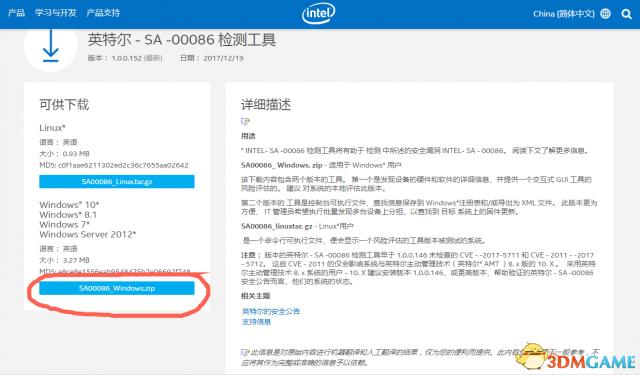Open 支持信息 link
This screenshot has height=375, width=640.
[x=256, y=322]
